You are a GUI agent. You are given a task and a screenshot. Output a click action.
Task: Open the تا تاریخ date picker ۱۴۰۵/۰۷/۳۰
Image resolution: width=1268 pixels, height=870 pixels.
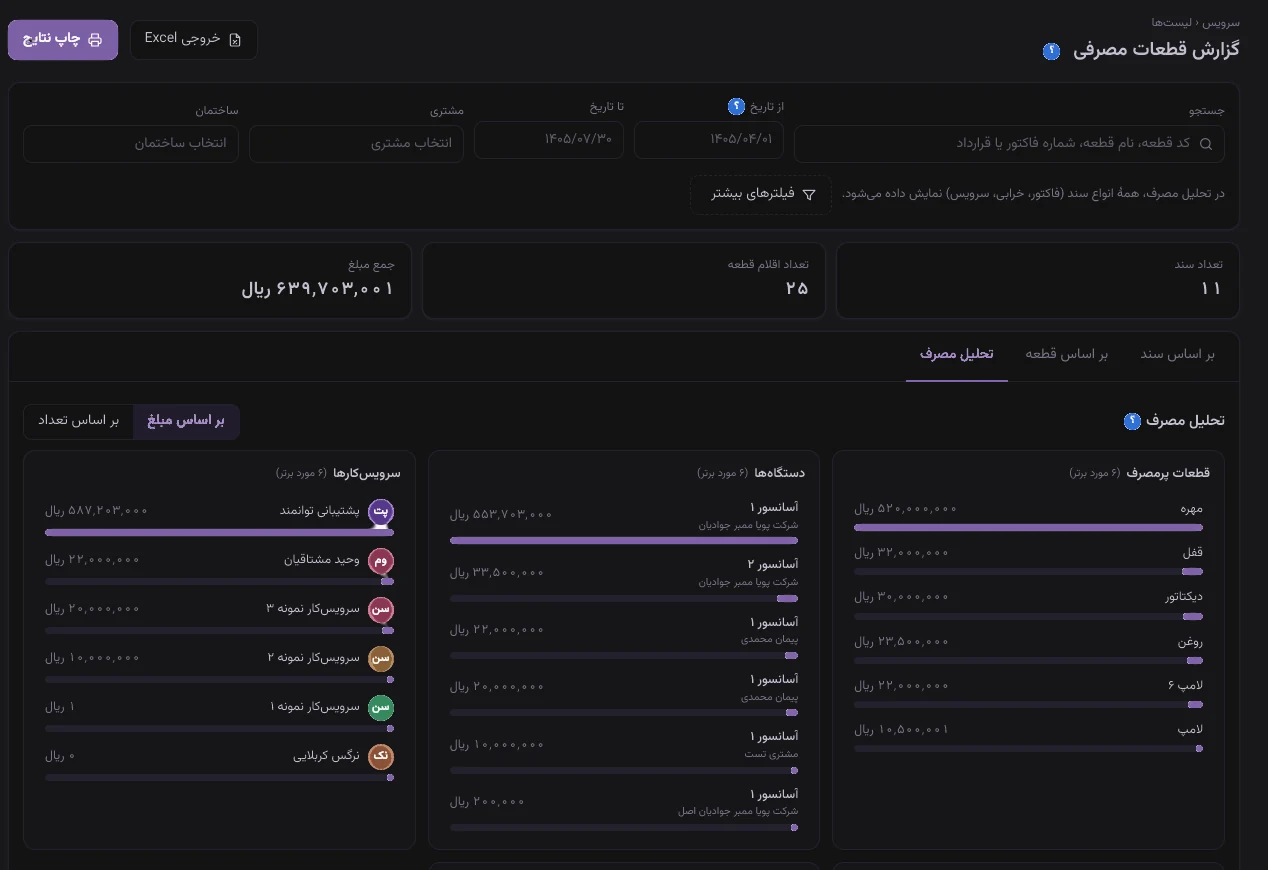pyautogui.click(x=549, y=140)
